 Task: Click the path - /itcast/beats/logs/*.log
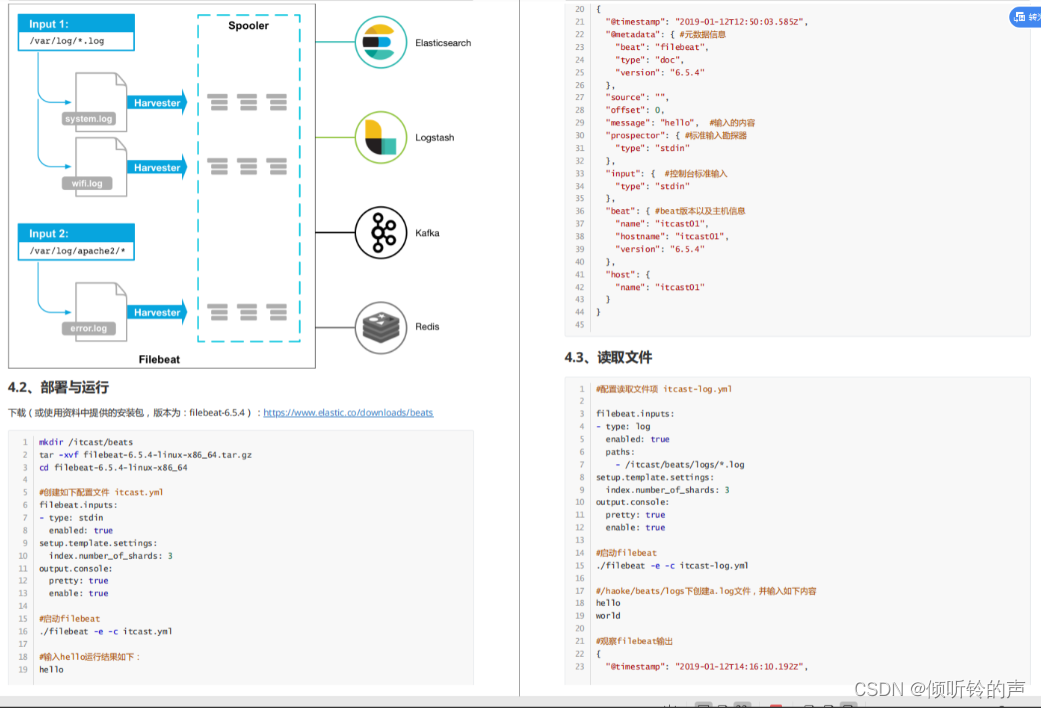680,464
